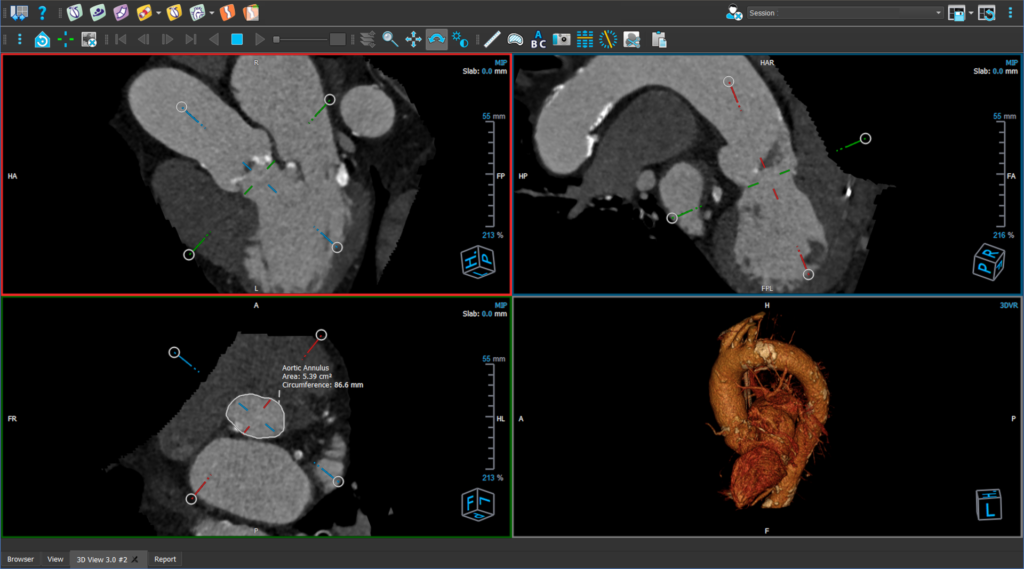This screenshot has width=1024, height=569.
Task: Click the window level brightness icon
Action: [x=460, y=39]
